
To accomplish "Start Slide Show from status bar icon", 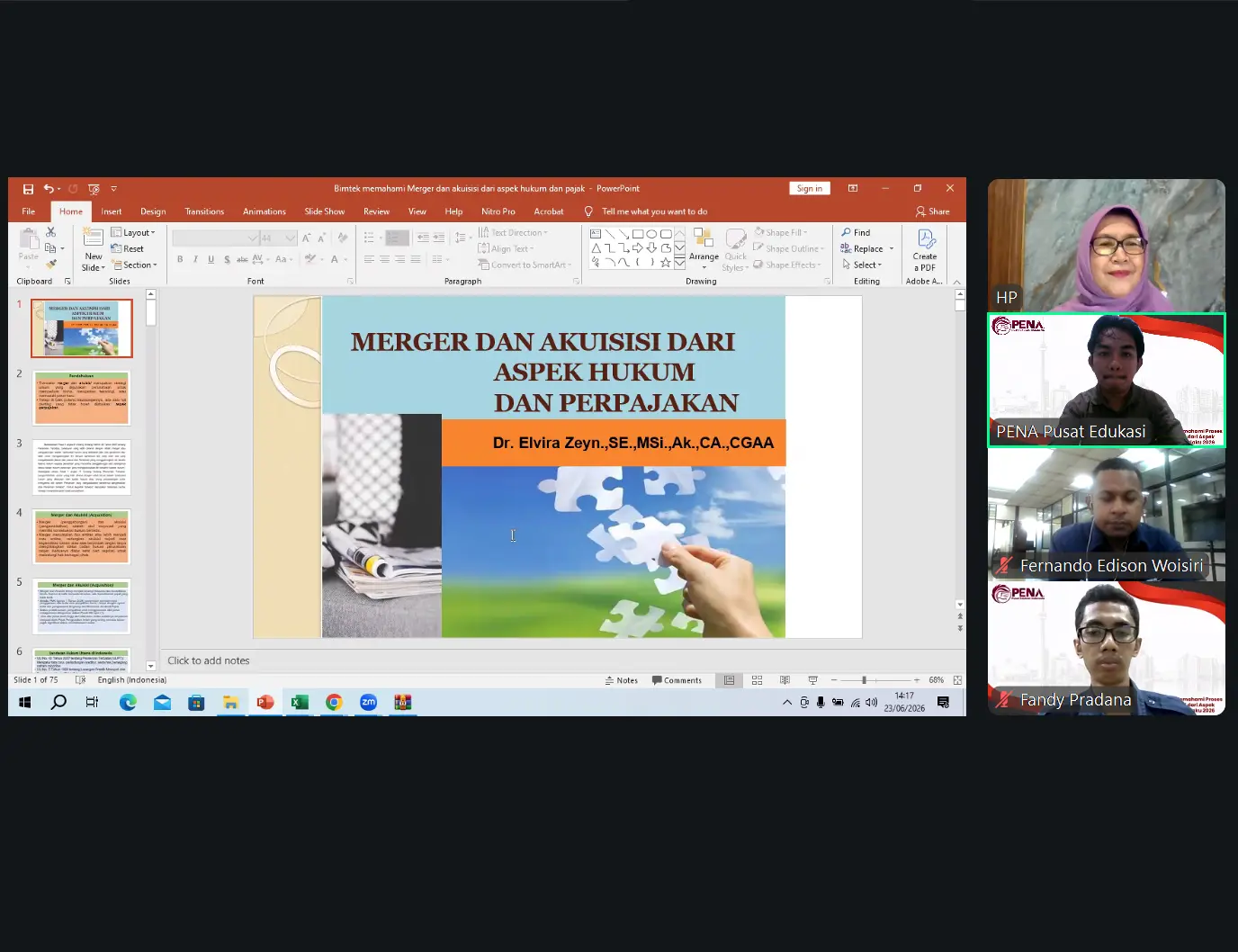I will click(x=812, y=680).
